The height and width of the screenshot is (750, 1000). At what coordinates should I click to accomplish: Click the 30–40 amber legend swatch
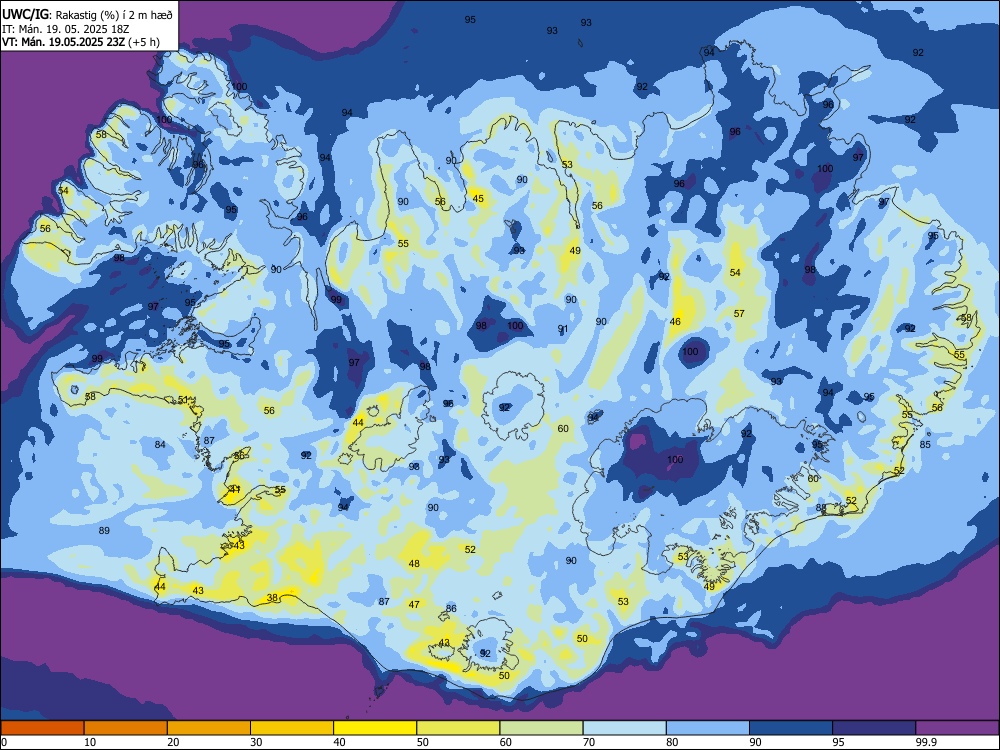pyautogui.click(x=292, y=728)
